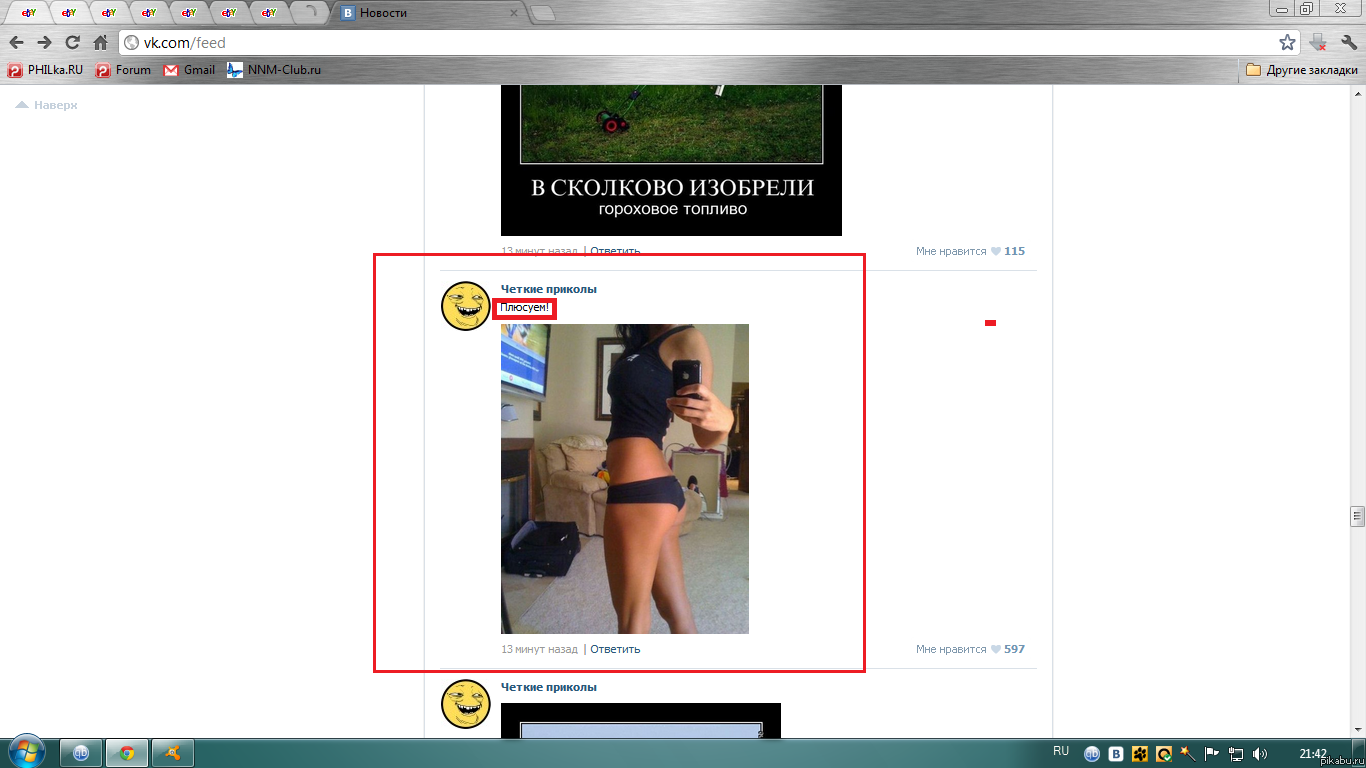The width and height of the screenshot is (1366, 768).
Task: Focus the vk.com/feed address bar
Action: coord(710,43)
